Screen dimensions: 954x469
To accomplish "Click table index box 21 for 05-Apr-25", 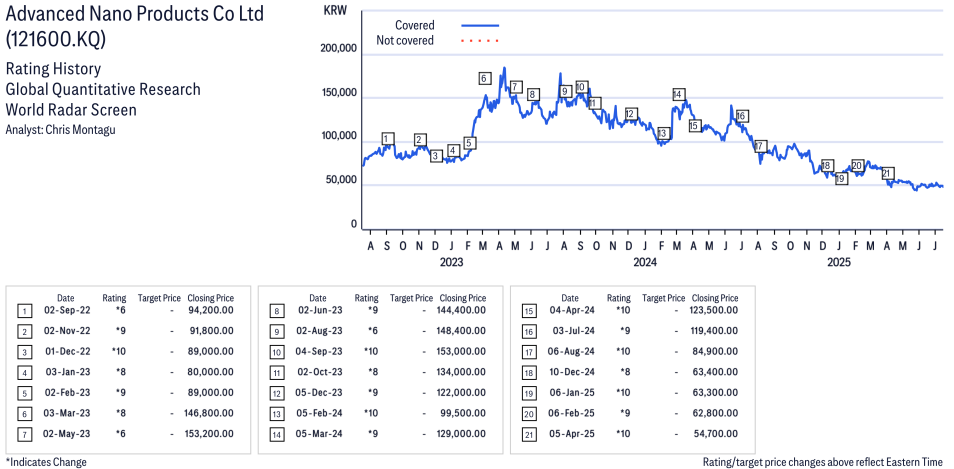I will click(x=528, y=435).
